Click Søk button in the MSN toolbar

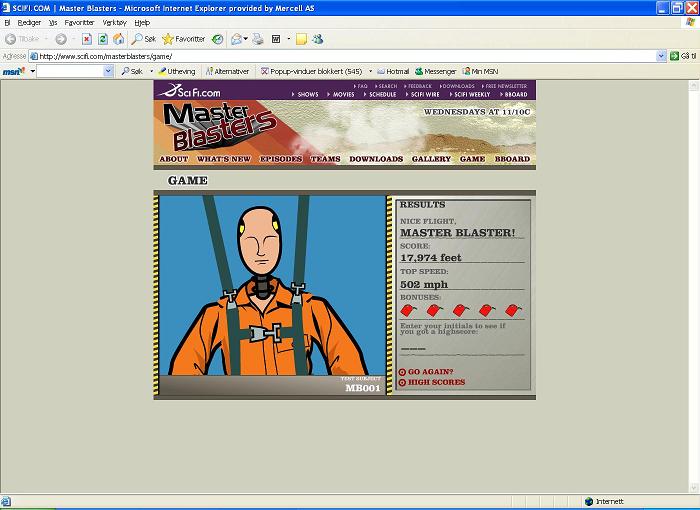[133, 71]
